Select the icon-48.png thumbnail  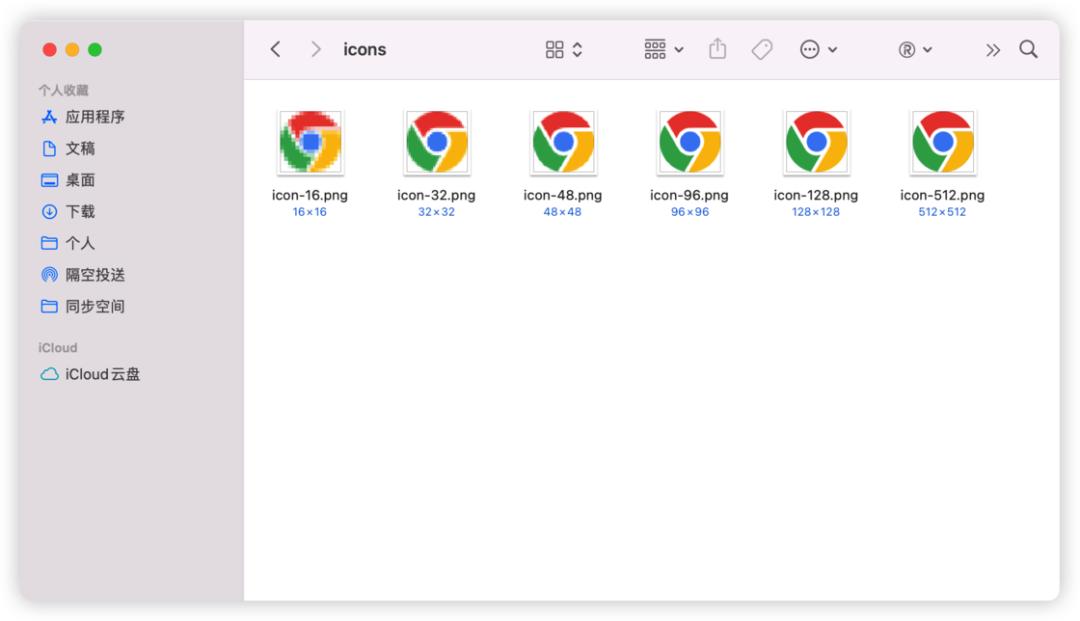coord(563,142)
